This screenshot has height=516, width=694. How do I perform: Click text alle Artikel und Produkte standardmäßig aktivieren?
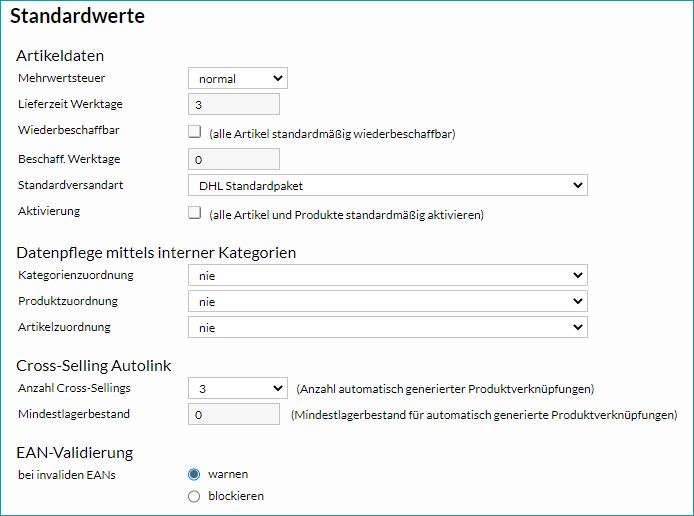click(347, 215)
